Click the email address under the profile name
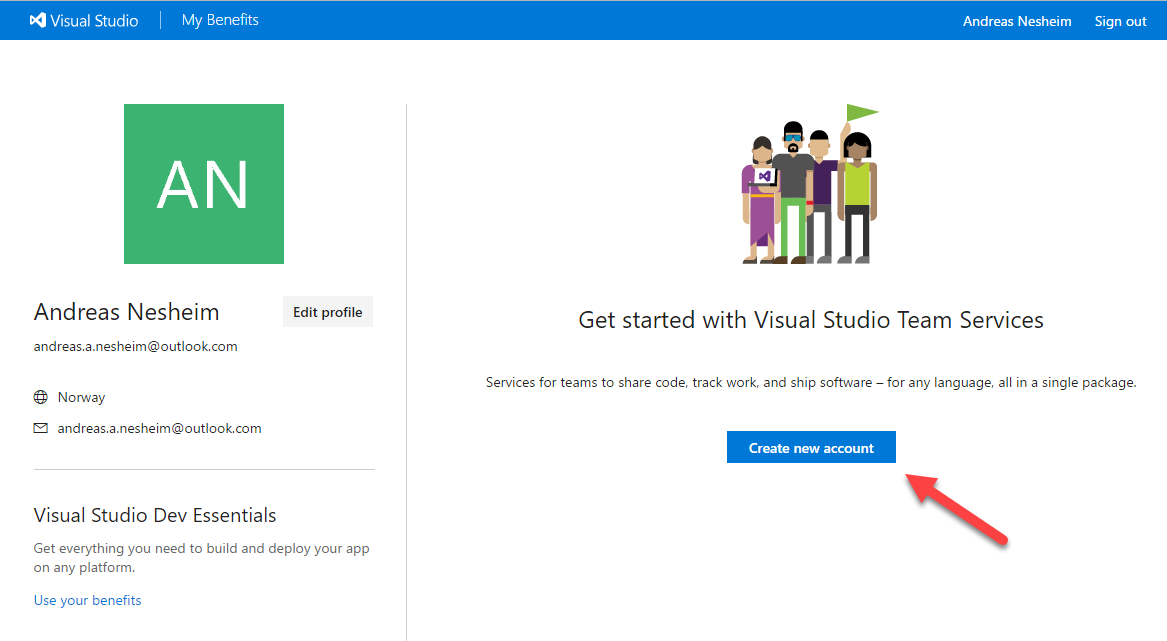The width and height of the screenshot is (1167, 641). point(135,346)
